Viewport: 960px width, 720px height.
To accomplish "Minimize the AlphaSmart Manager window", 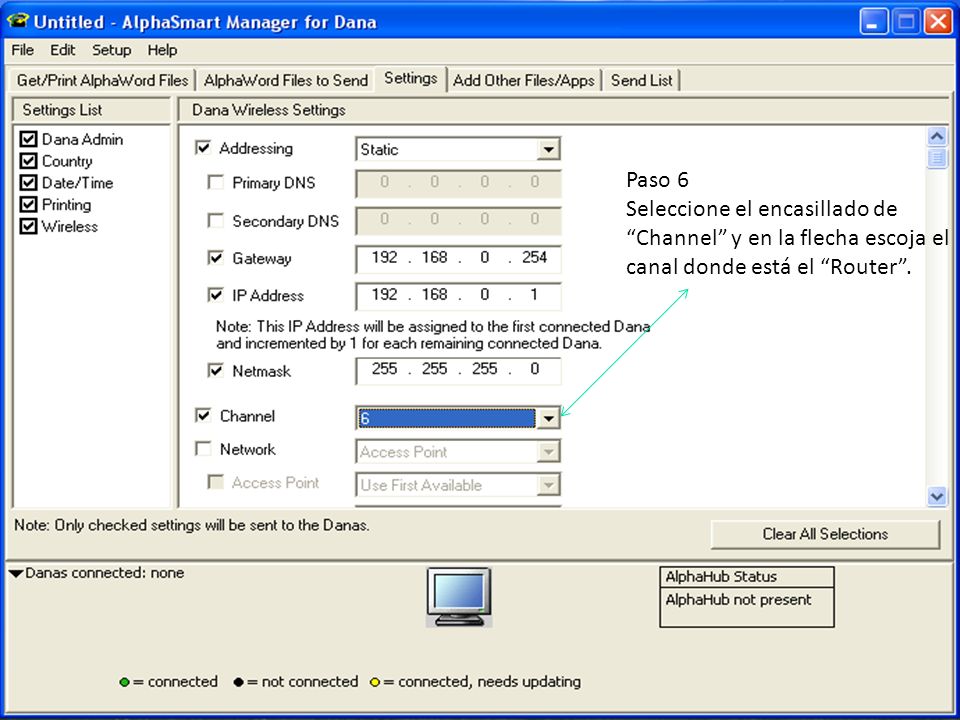I will point(874,21).
